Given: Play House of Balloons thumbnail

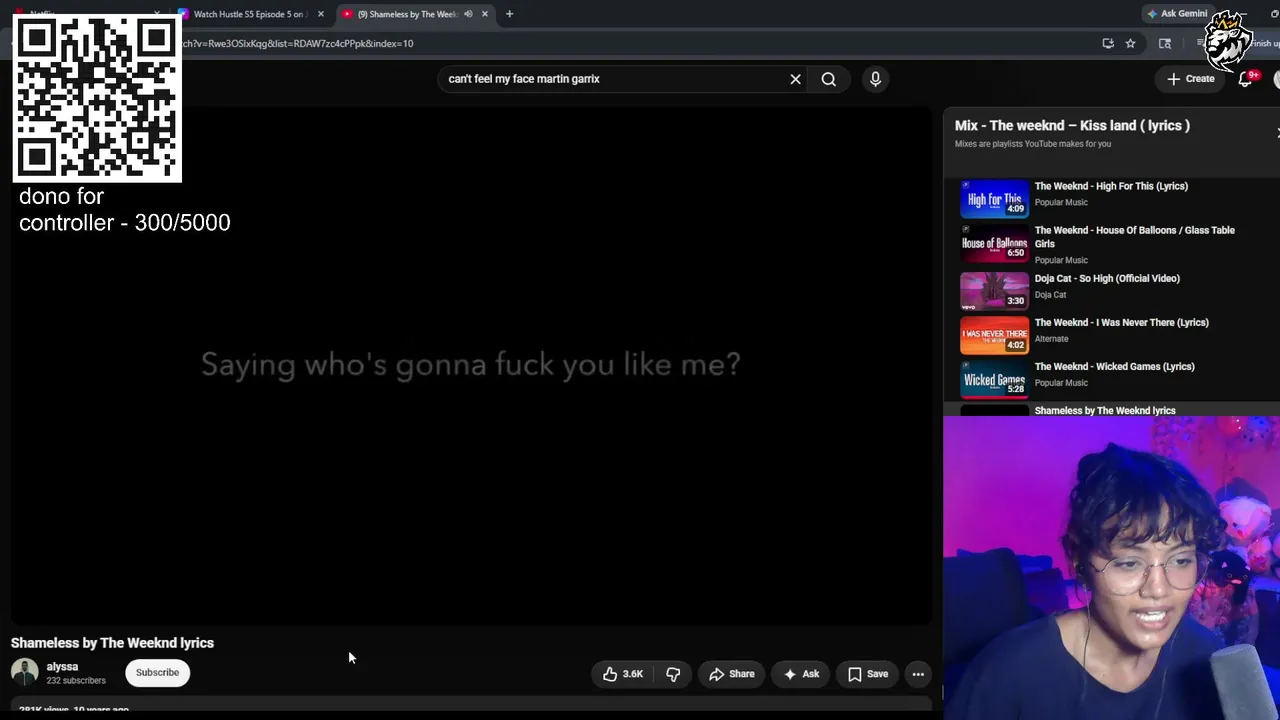Looking at the screenshot, I should [x=994, y=243].
